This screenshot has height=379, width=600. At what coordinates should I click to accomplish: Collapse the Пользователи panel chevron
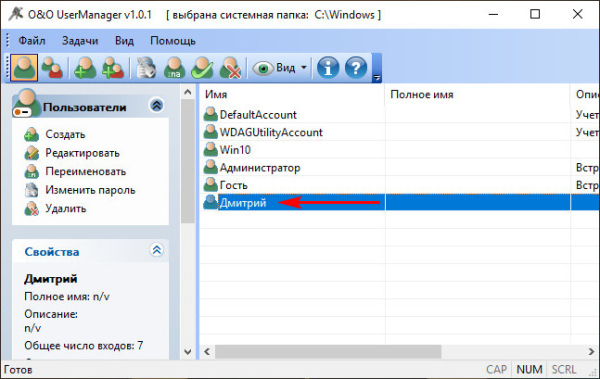[x=157, y=105]
